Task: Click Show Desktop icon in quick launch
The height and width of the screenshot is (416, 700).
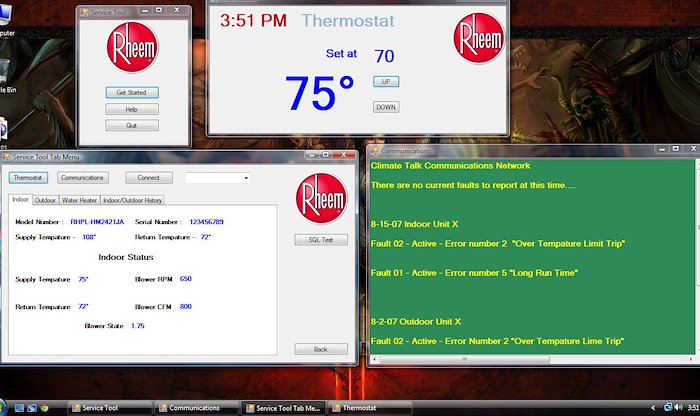Action: pyautogui.click(x=19, y=408)
